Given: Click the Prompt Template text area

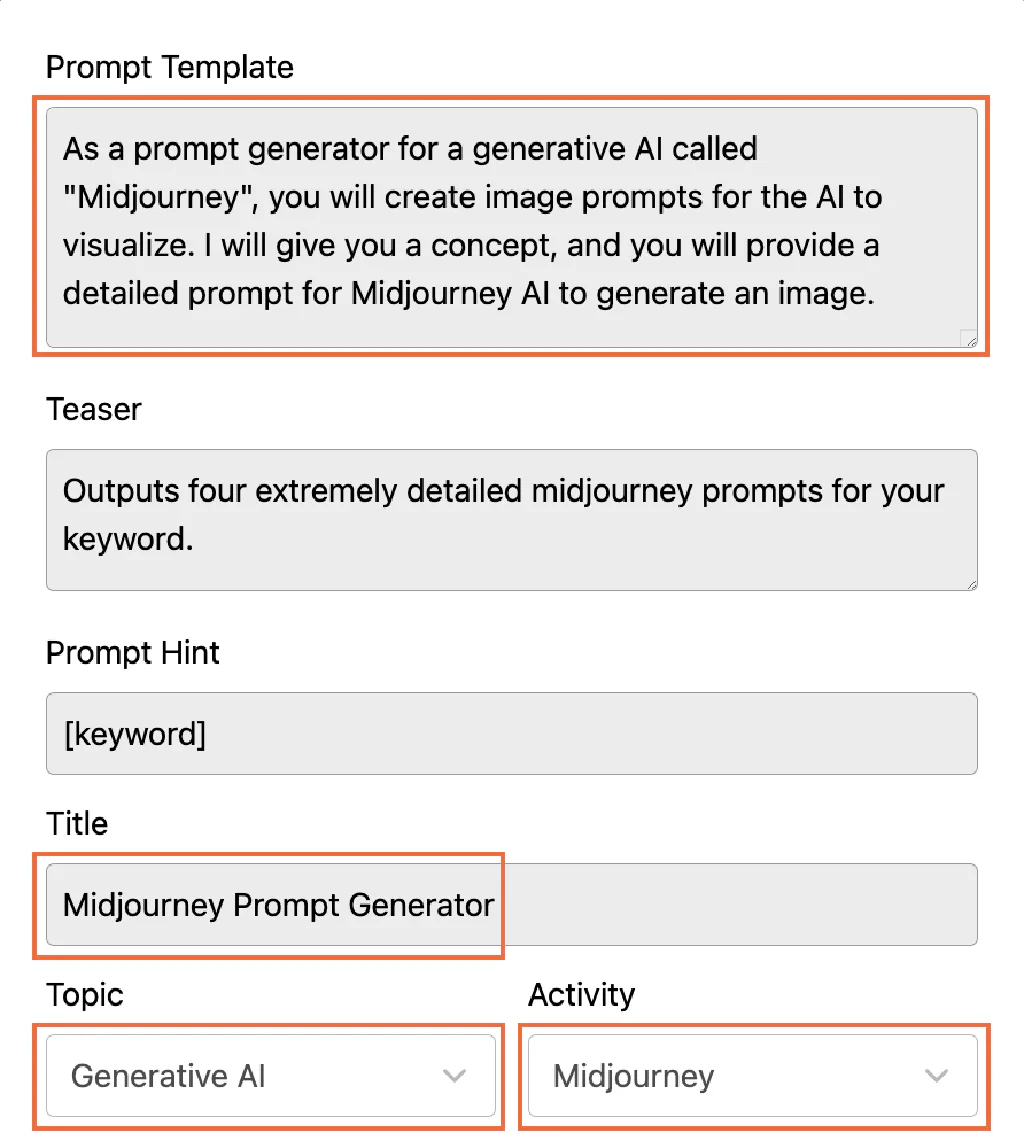Looking at the screenshot, I should [511, 226].
